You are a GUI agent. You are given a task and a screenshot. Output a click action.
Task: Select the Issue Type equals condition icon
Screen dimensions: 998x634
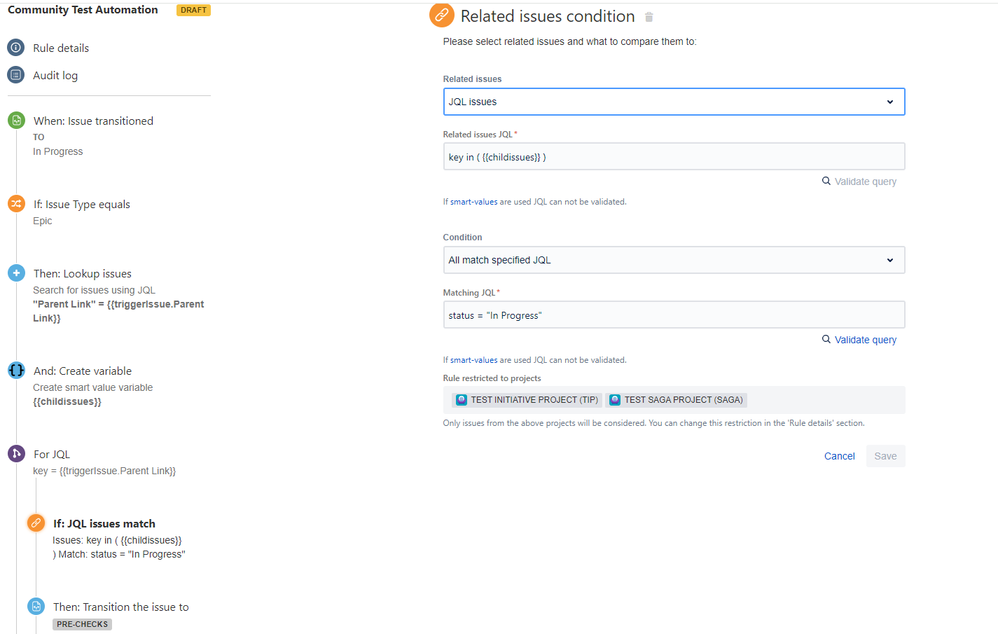[x=17, y=204]
